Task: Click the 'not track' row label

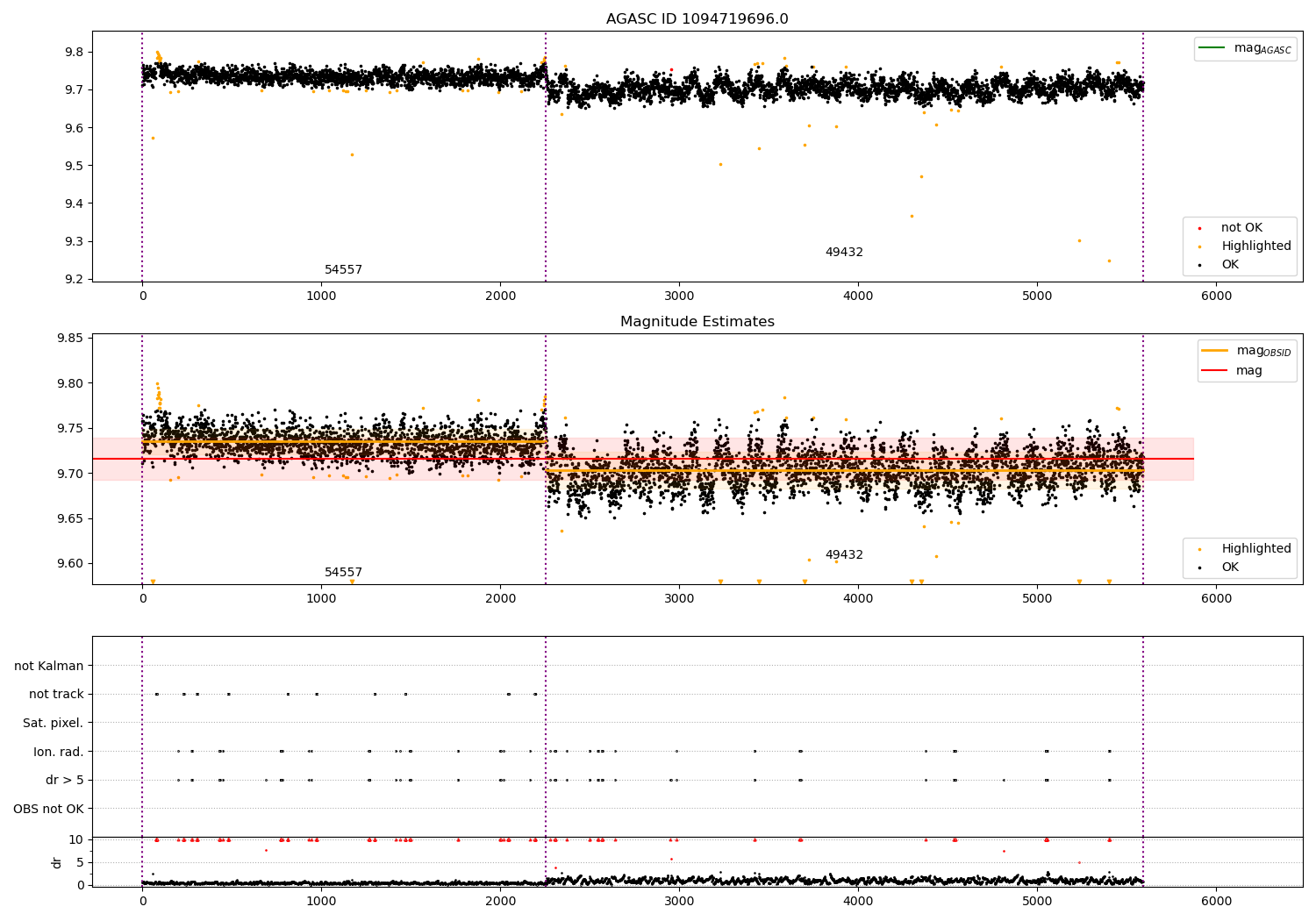Action: [x=56, y=695]
